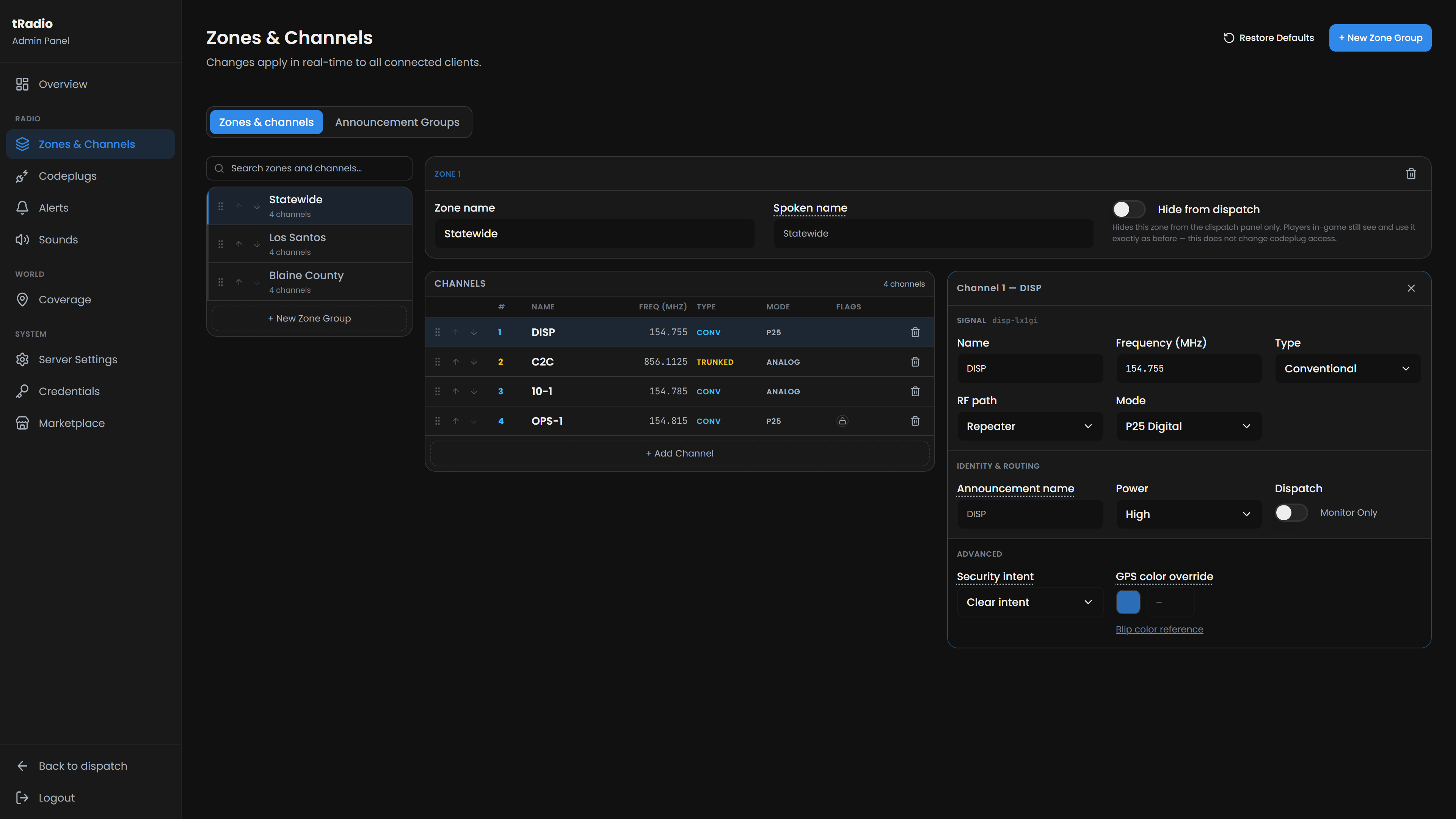Viewport: 1456px width, 819px height.
Task: Delete the OPS-1 channel row
Action: tap(915, 421)
